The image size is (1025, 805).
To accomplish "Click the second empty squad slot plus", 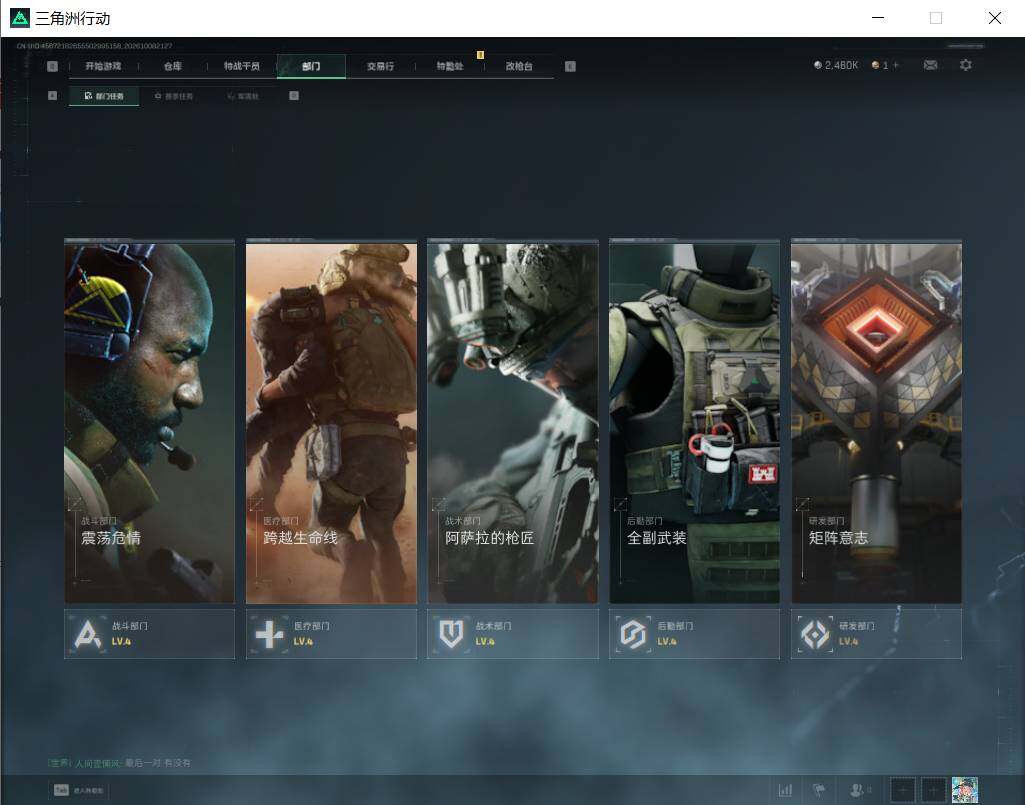I will [933, 790].
